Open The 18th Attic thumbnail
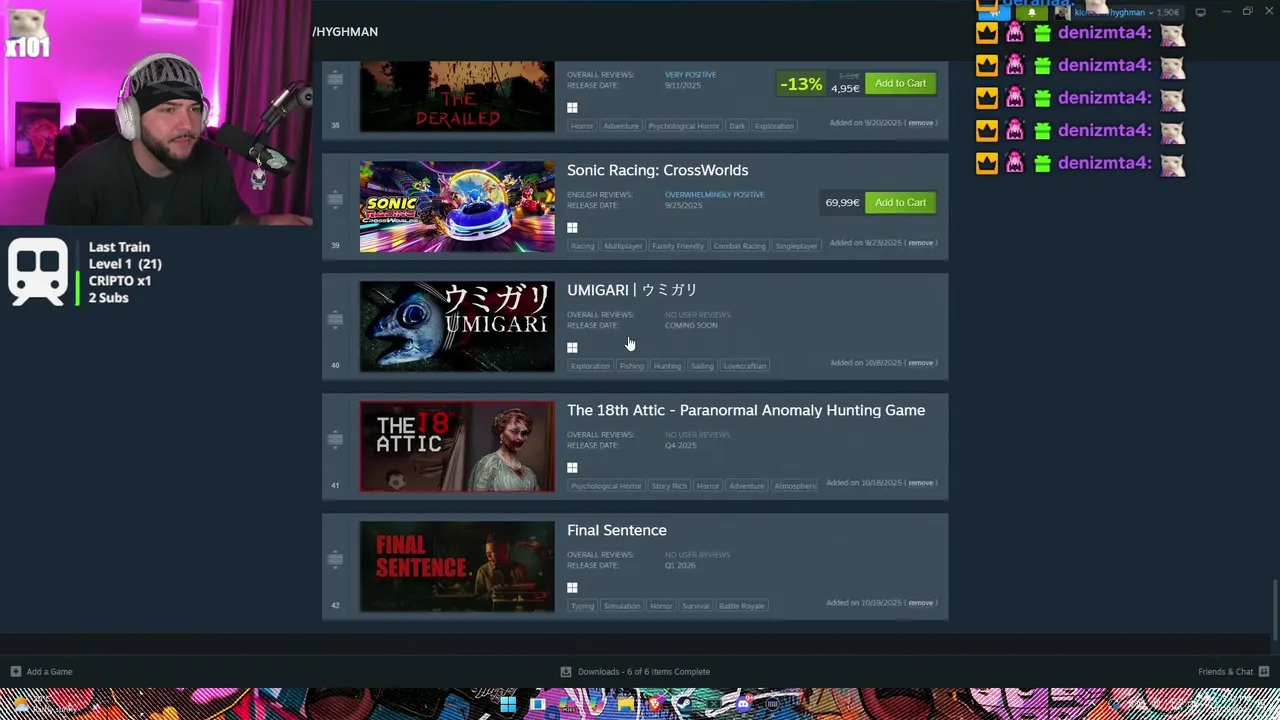Image resolution: width=1280 pixels, height=720 pixels. point(457,447)
